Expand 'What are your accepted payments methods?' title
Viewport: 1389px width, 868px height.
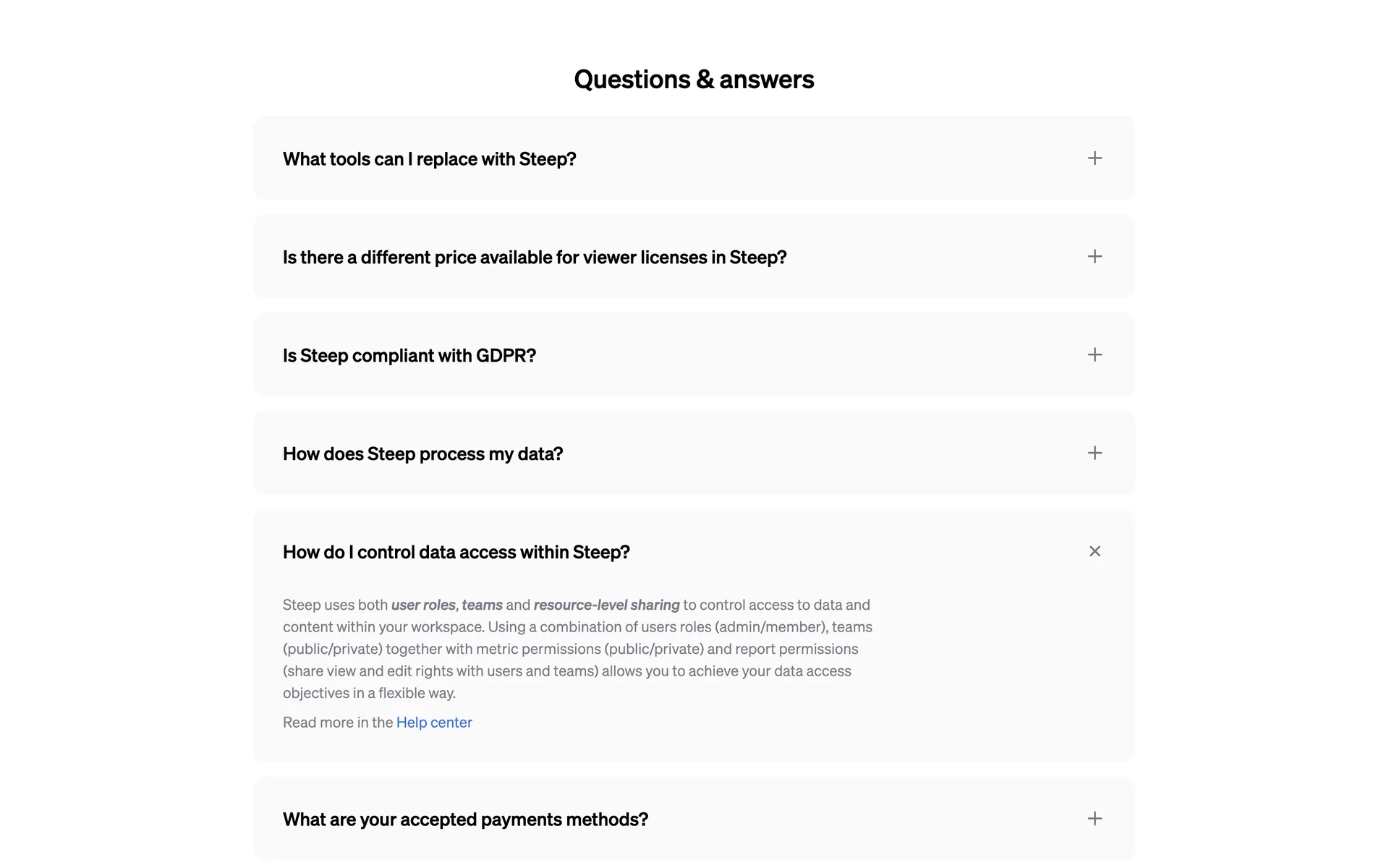click(x=465, y=820)
